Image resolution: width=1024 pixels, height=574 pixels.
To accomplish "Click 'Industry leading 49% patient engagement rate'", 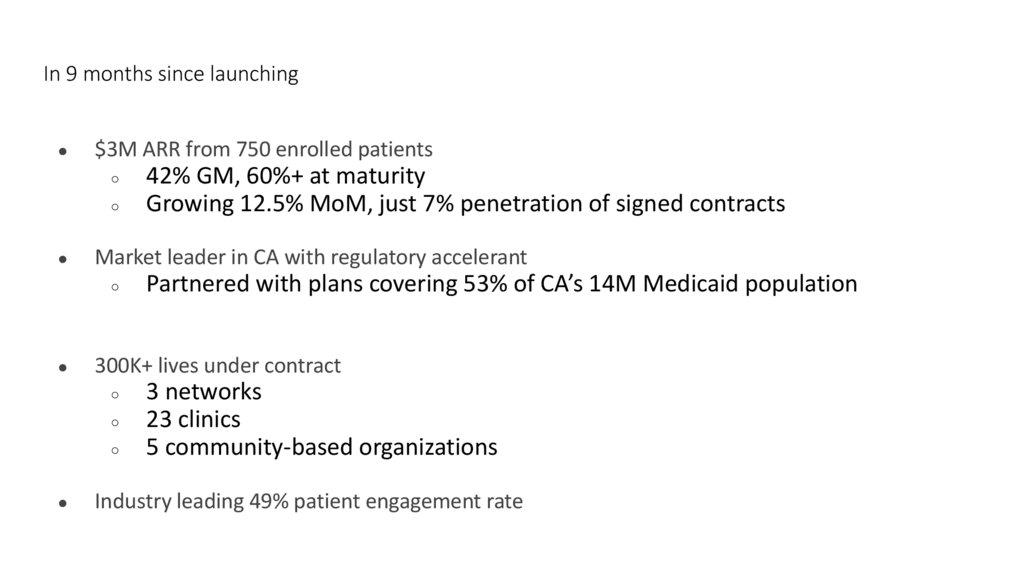I will [x=309, y=501].
